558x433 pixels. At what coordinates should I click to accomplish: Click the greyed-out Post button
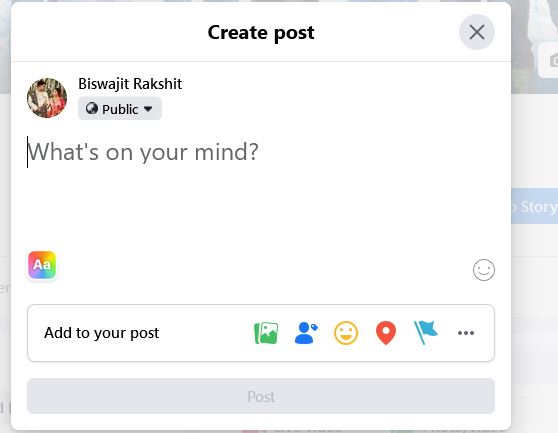click(x=261, y=396)
